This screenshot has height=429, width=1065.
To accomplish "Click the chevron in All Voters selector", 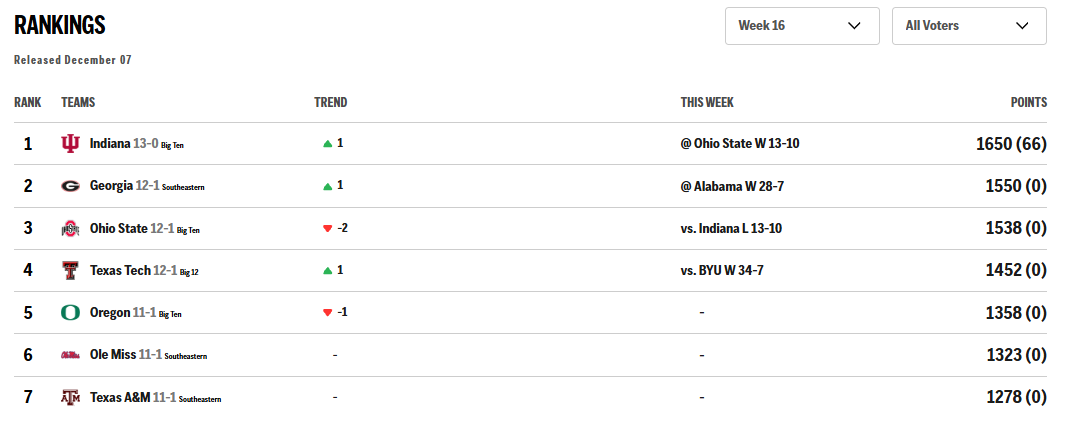I will [x=1021, y=26].
